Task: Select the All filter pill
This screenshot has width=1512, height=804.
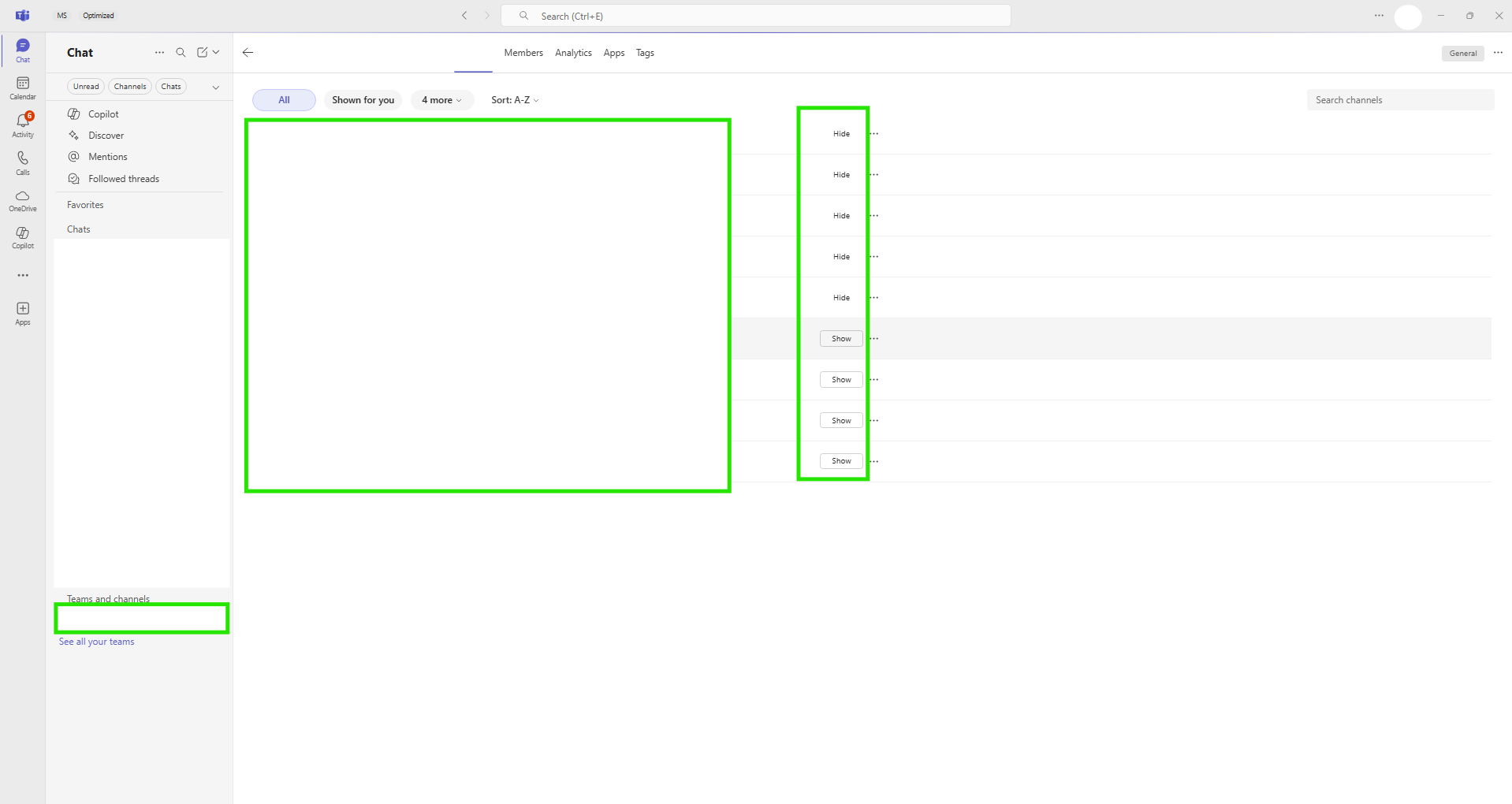Action: (x=284, y=100)
